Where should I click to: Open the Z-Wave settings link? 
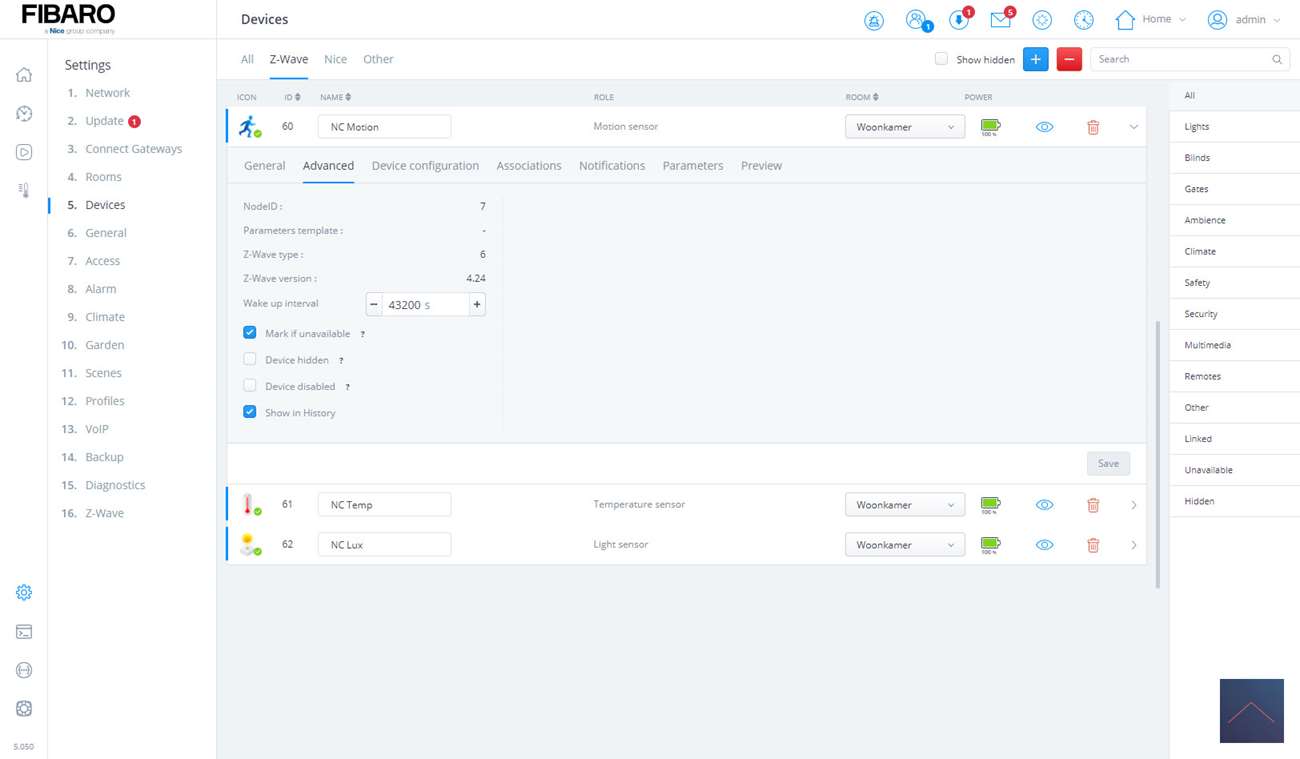click(104, 513)
